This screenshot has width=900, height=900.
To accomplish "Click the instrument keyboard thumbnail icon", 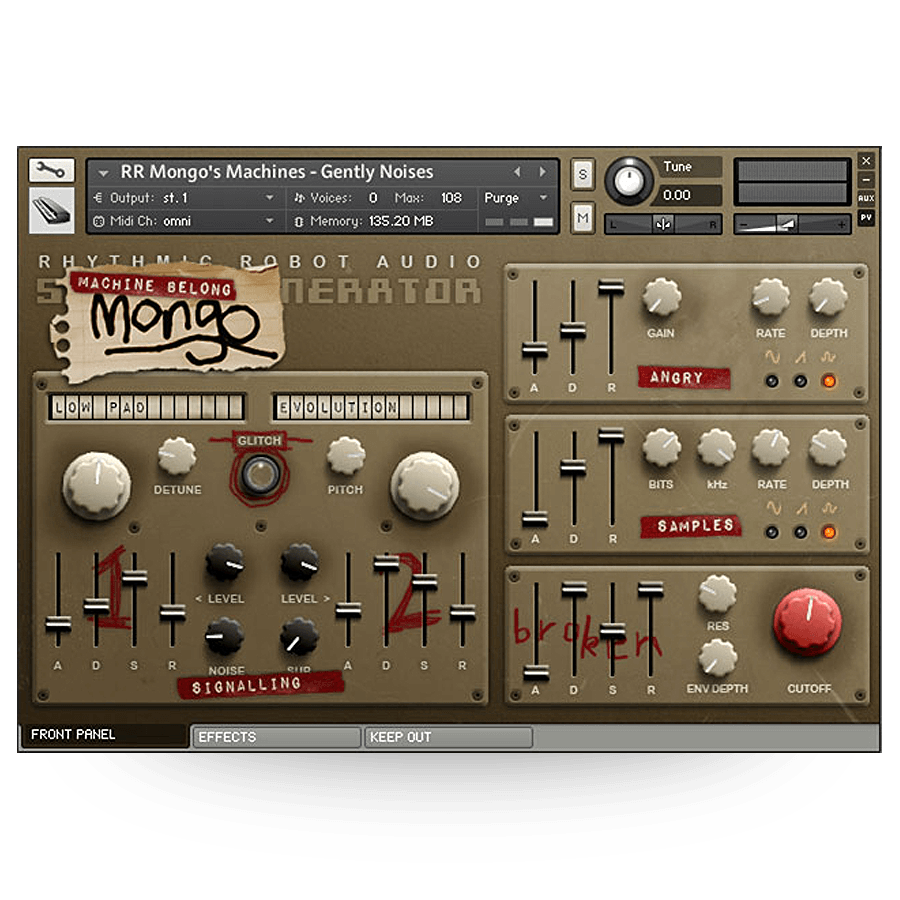I will (52, 210).
